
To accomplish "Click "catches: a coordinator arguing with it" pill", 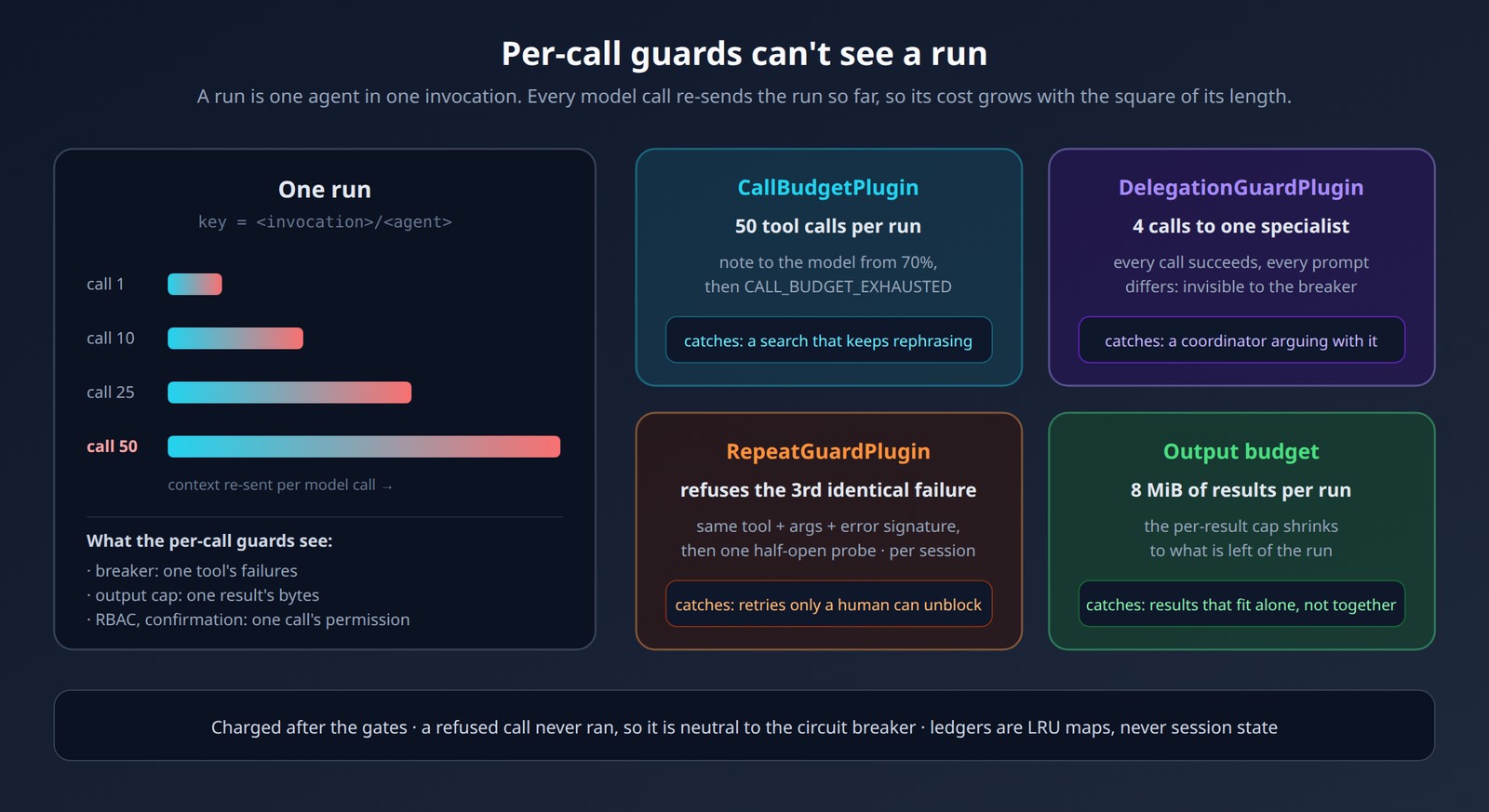I will tap(1241, 340).
